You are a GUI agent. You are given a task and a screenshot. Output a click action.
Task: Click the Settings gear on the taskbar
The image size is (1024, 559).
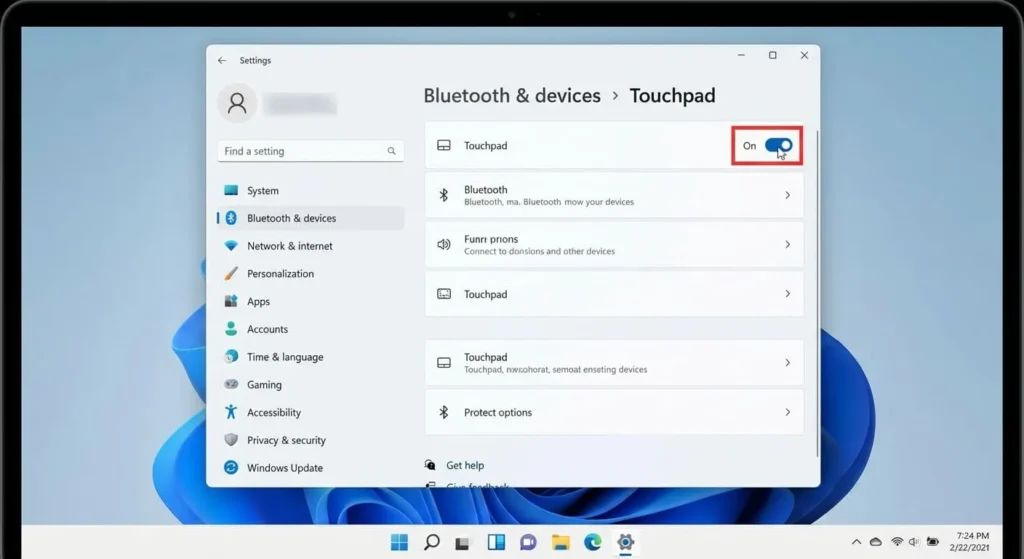coord(626,542)
